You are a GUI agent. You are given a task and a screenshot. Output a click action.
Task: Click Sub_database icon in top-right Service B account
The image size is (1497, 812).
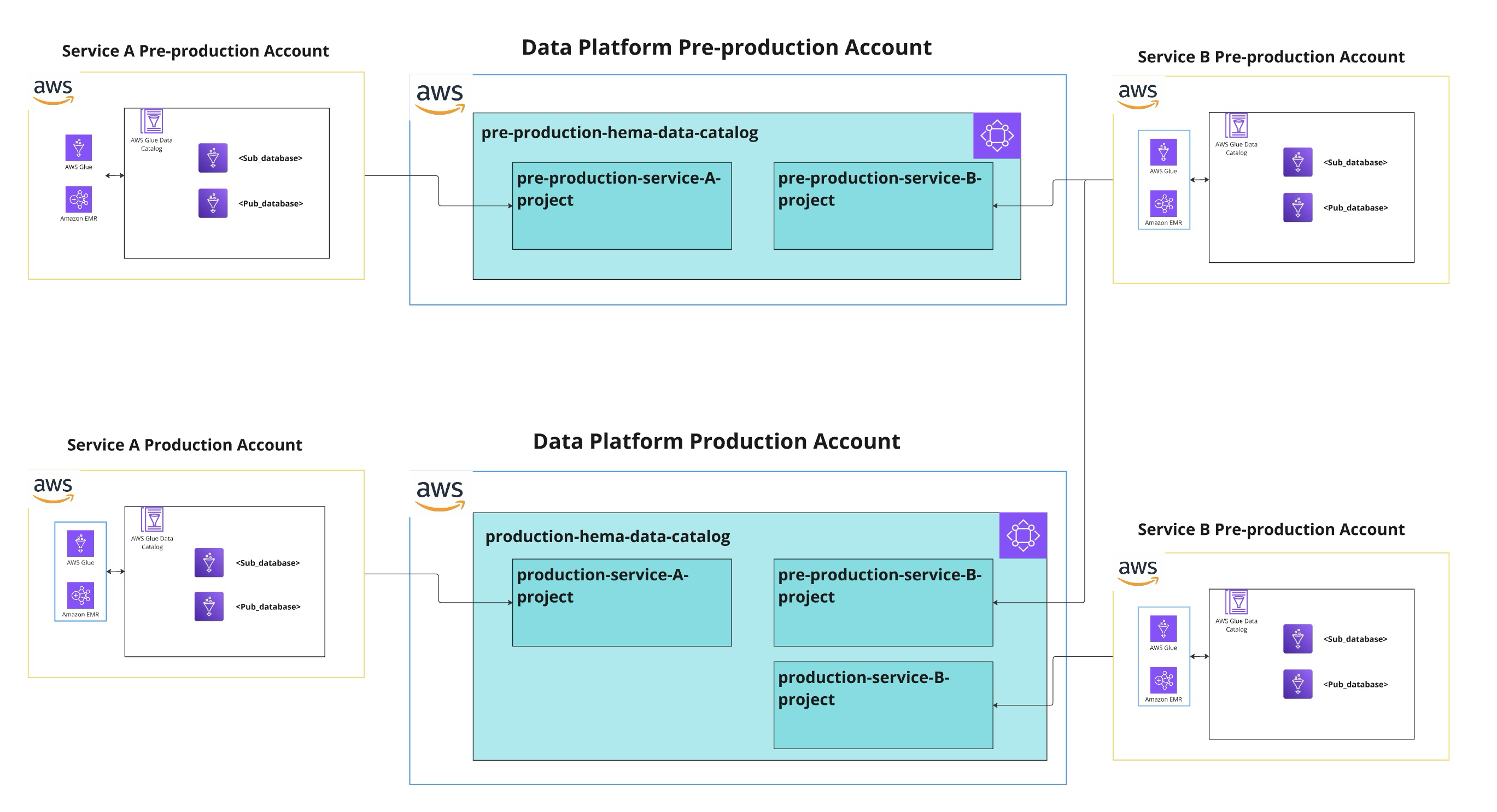click(1297, 163)
